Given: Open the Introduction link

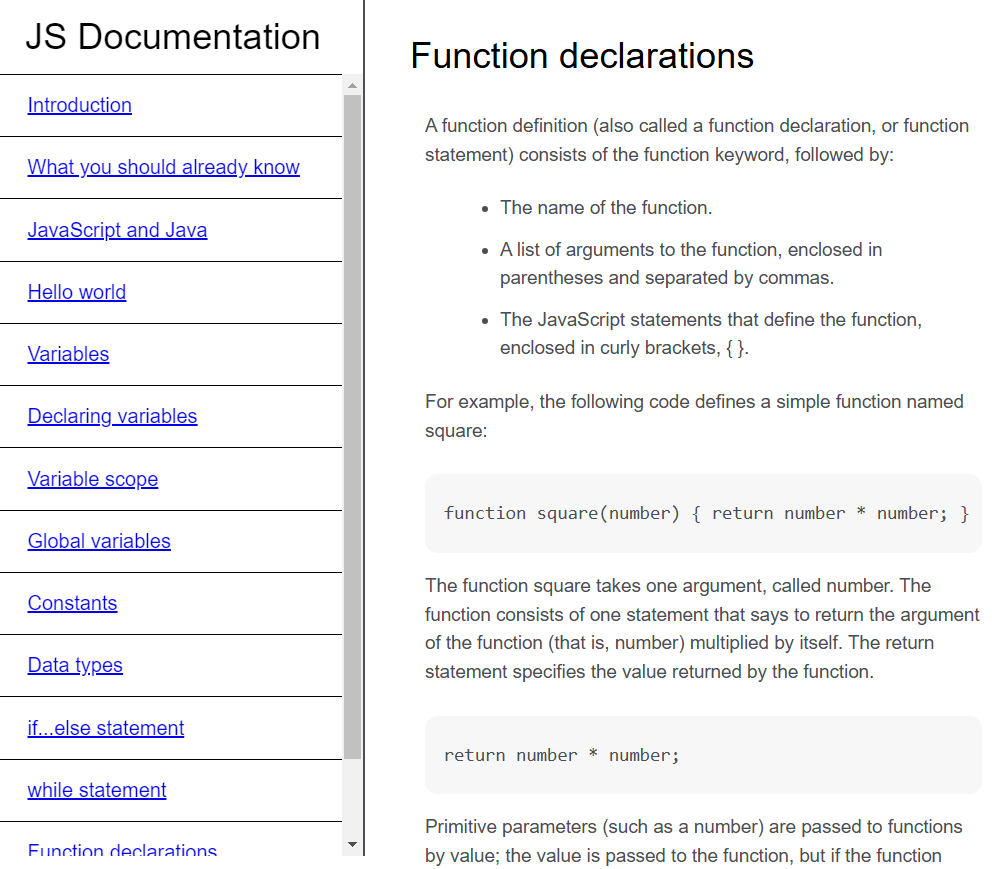Looking at the screenshot, I should (x=79, y=105).
